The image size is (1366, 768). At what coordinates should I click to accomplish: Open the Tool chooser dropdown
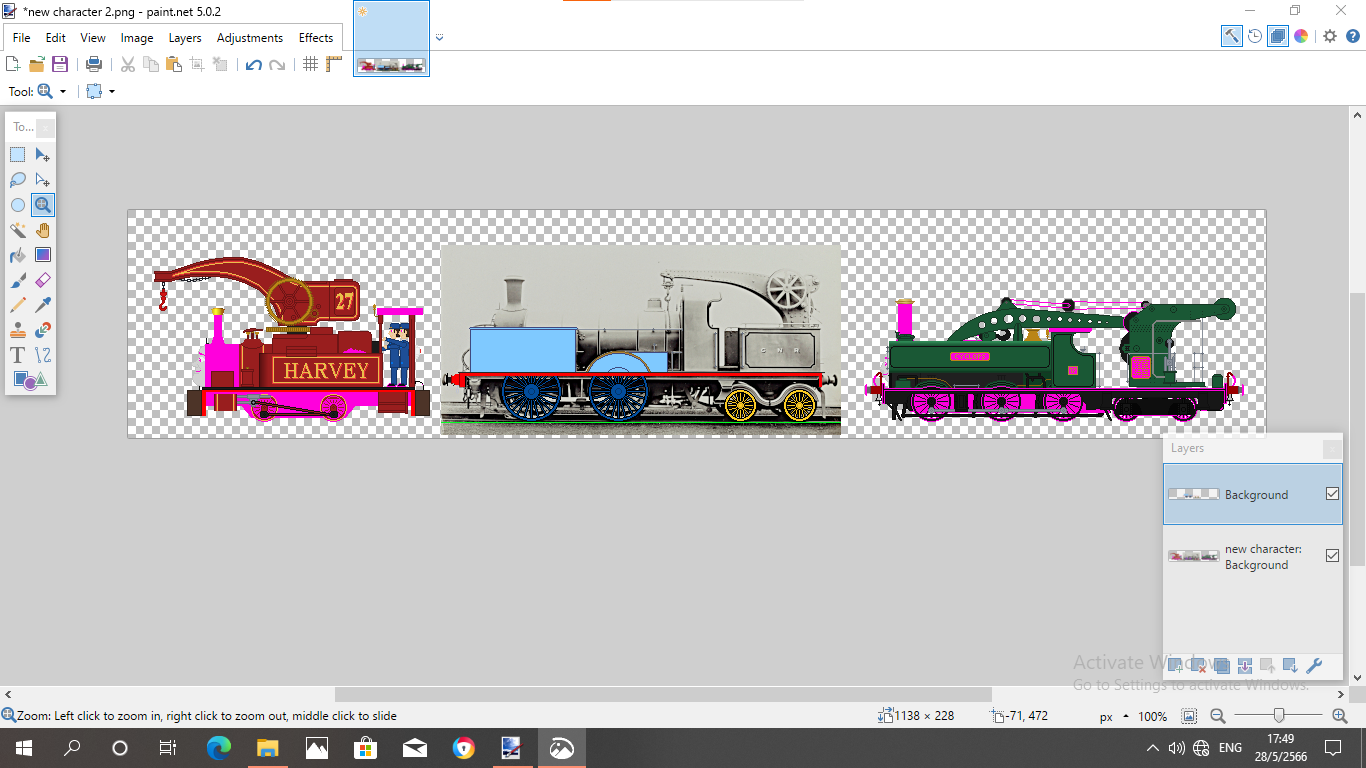pos(51,91)
